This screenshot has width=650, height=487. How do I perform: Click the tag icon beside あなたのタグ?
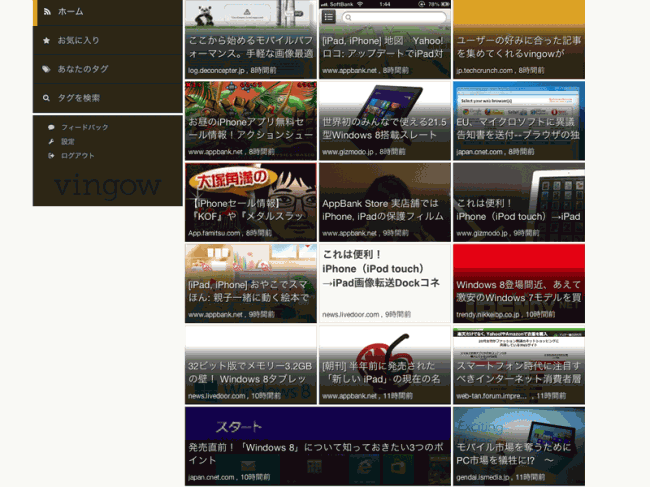(x=46, y=69)
